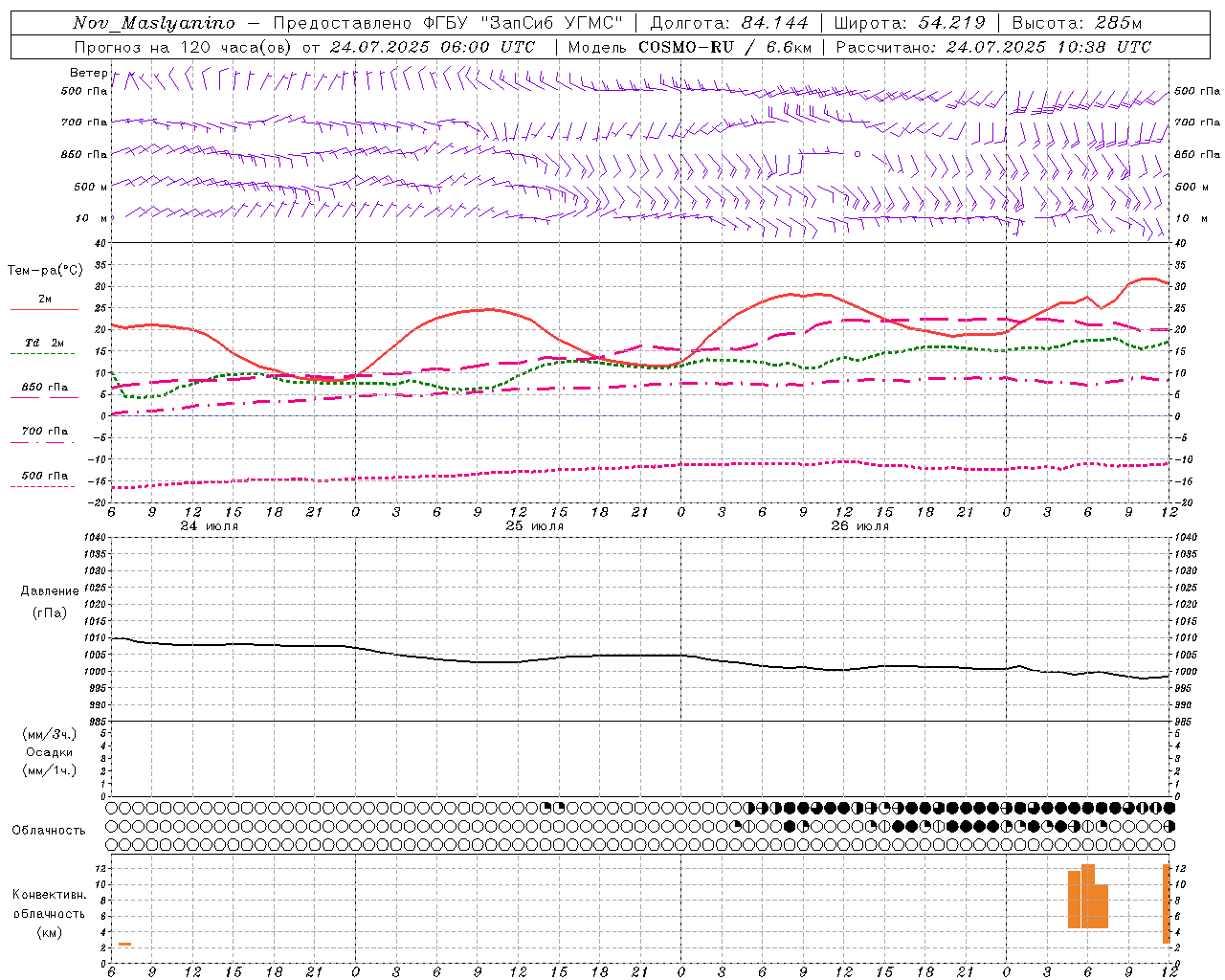This screenshot has width=1225, height=980.
Task: Click the Широта: 54.219 value
Action: pyautogui.click(x=909, y=23)
